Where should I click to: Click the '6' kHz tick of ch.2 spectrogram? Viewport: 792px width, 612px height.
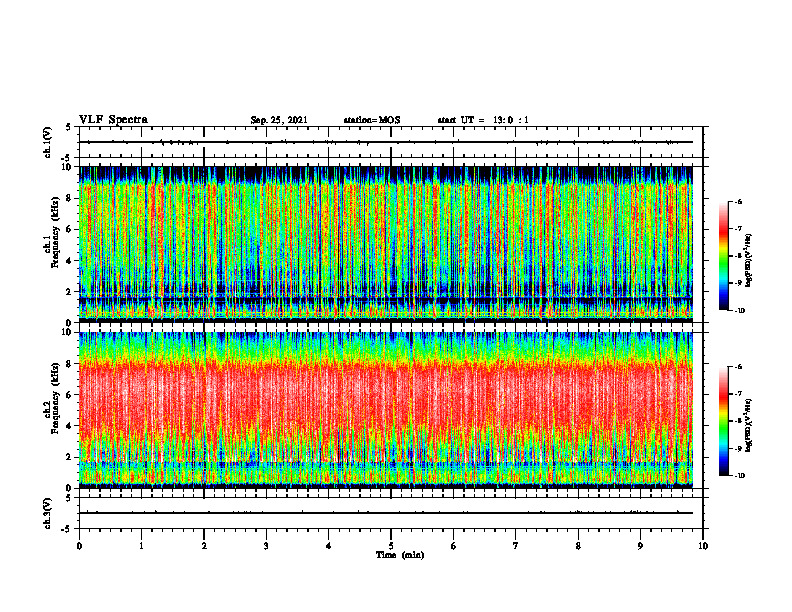tap(70, 395)
